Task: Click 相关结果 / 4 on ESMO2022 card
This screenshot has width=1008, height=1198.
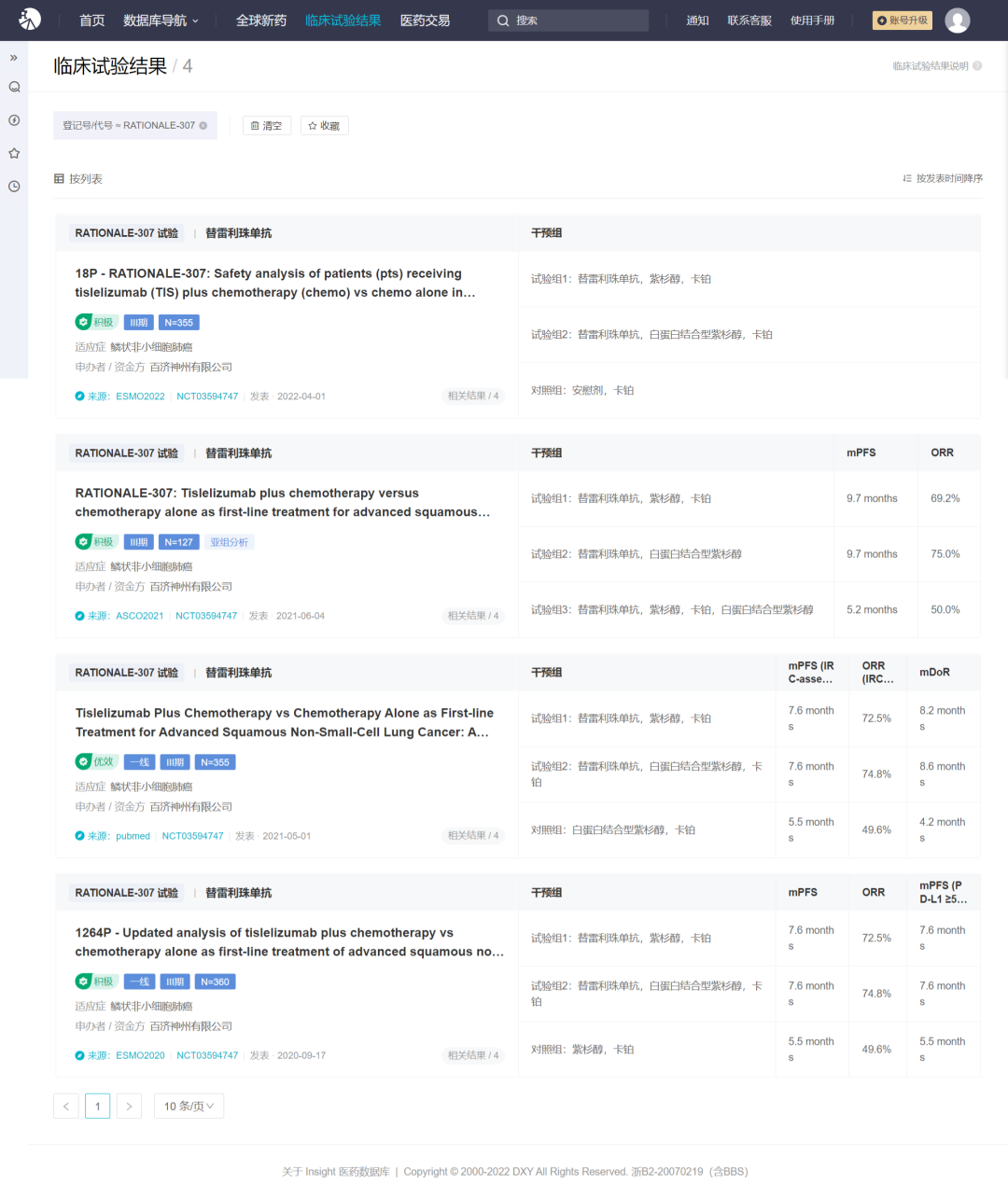Action: click(473, 397)
